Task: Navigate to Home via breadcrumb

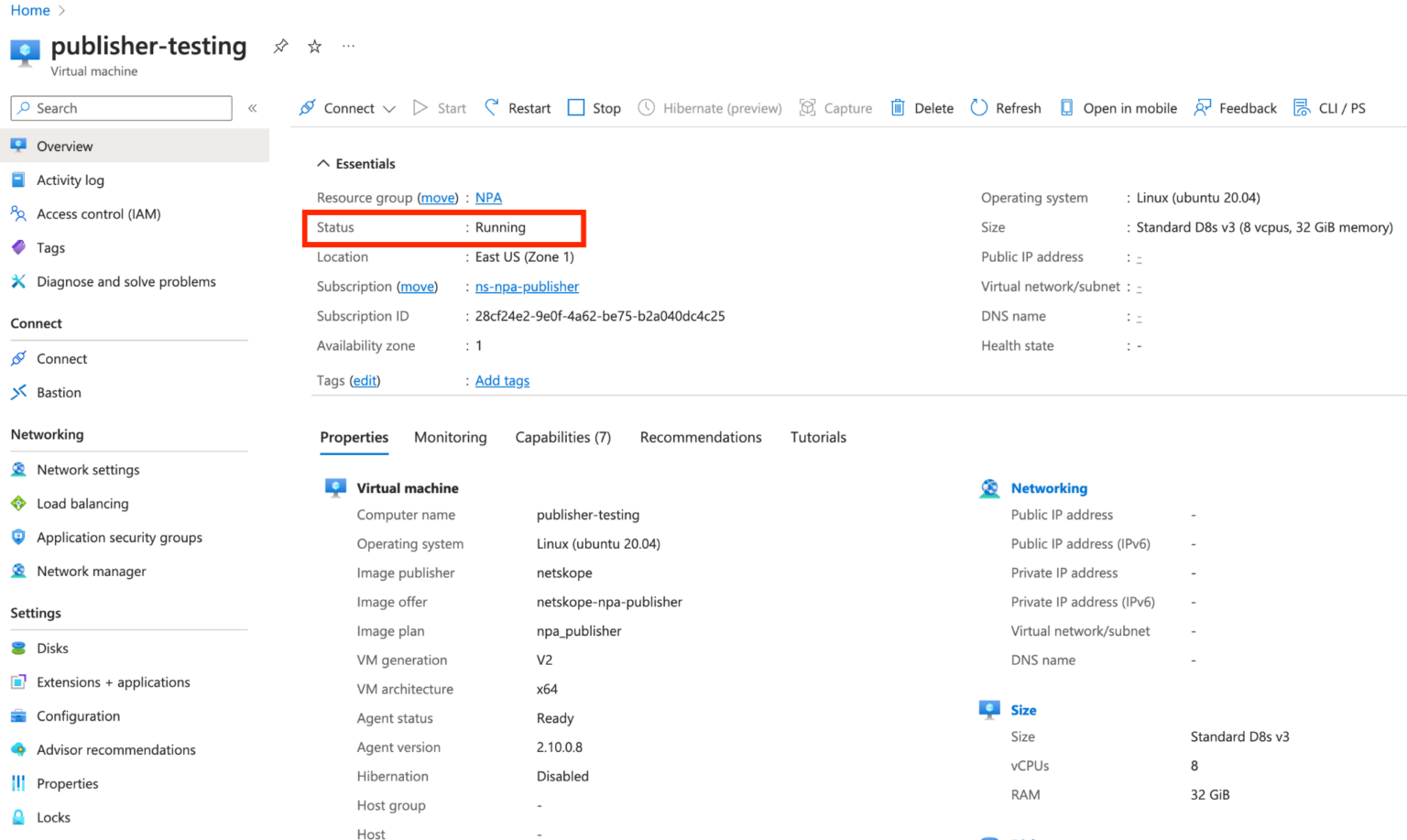Action: click(29, 10)
